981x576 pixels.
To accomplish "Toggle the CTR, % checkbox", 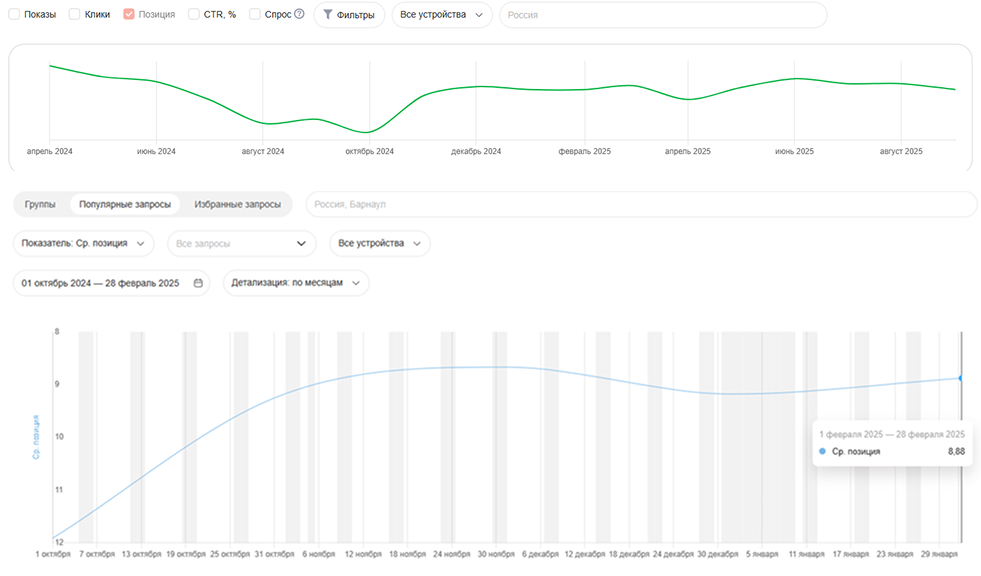I will tap(194, 14).
